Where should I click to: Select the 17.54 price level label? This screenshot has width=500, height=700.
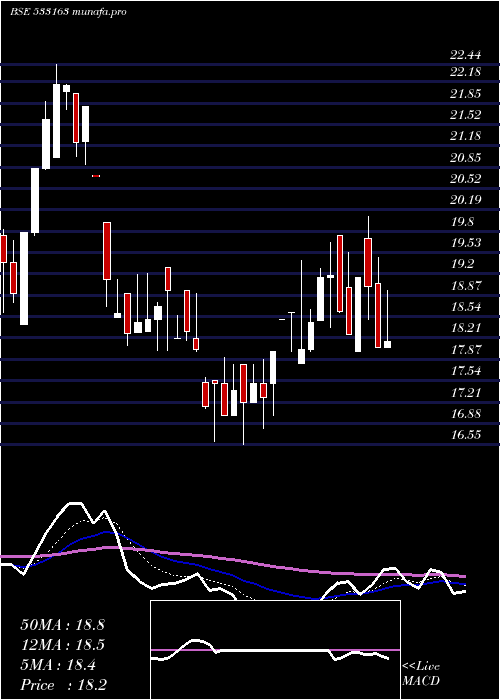point(466,371)
